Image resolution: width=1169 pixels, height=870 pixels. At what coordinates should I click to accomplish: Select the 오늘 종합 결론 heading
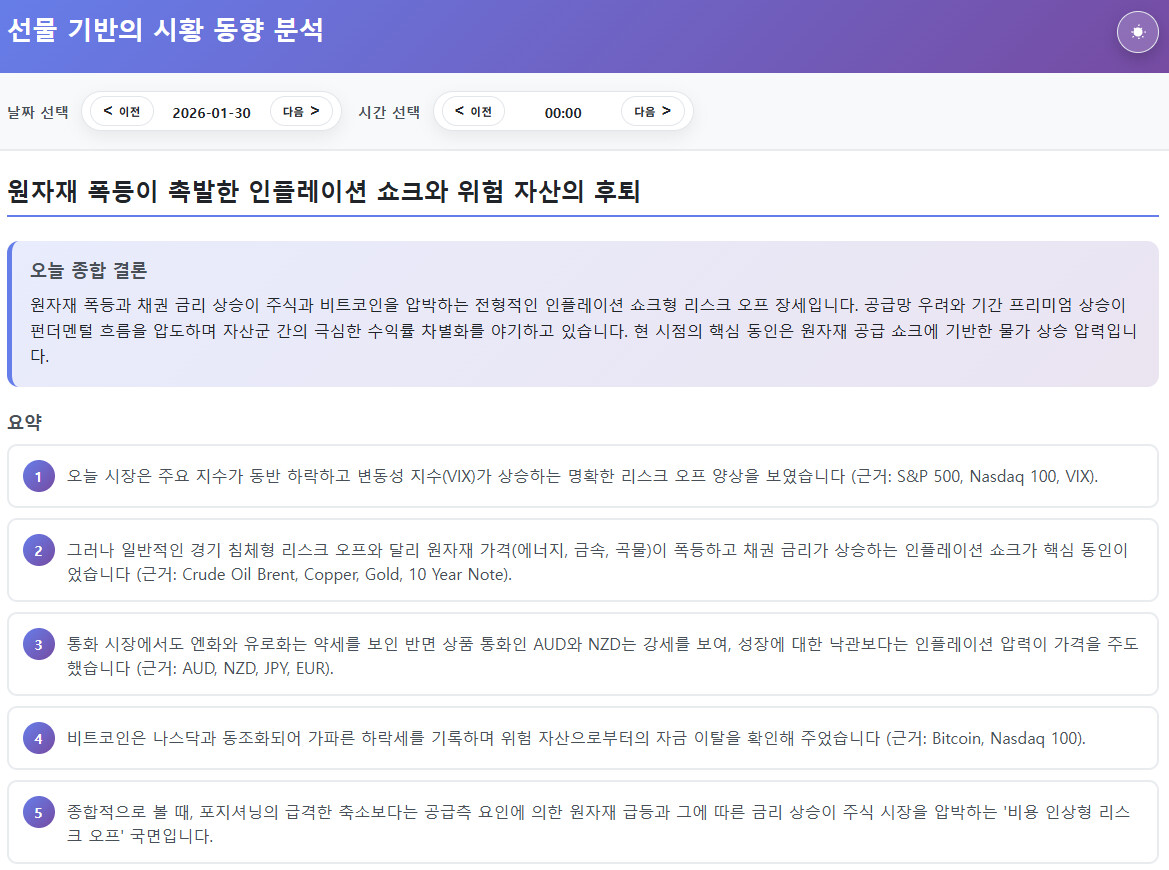pyautogui.click(x=89, y=270)
